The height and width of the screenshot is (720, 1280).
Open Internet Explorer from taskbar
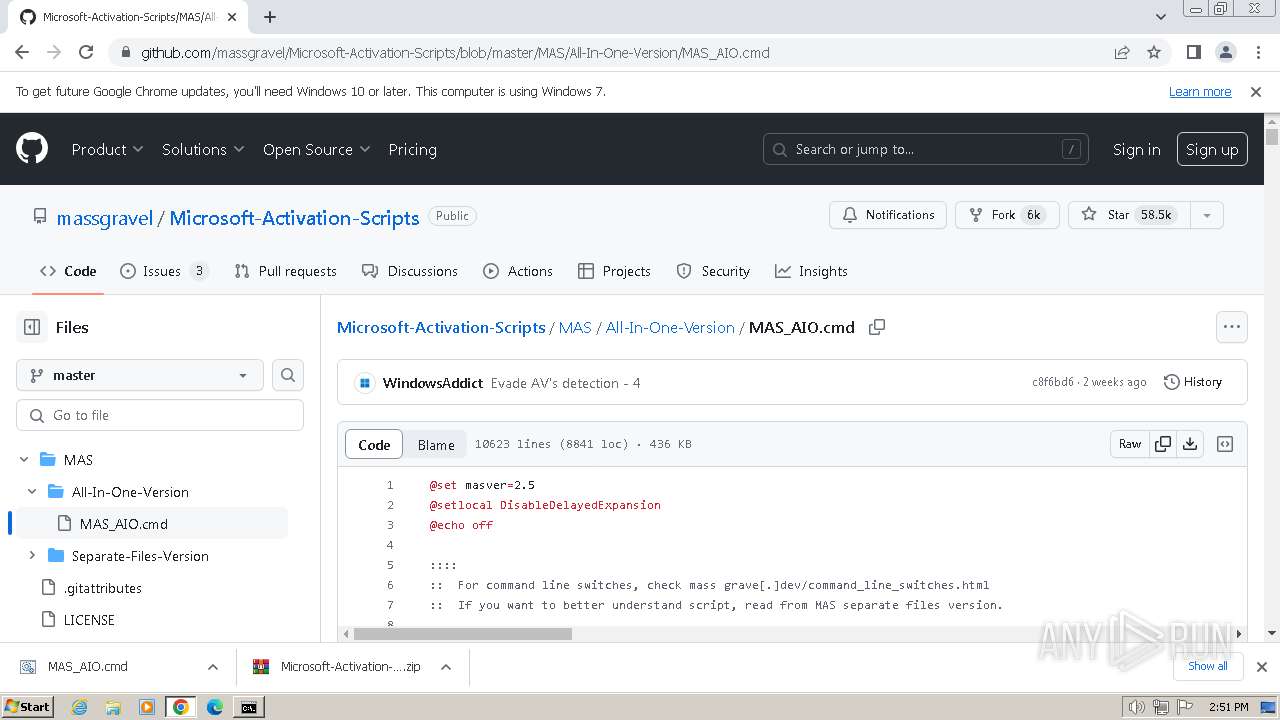coord(80,707)
